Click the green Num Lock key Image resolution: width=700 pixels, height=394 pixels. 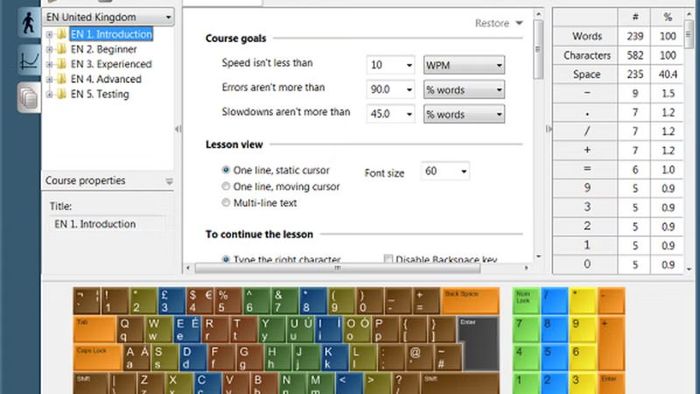[x=525, y=301]
